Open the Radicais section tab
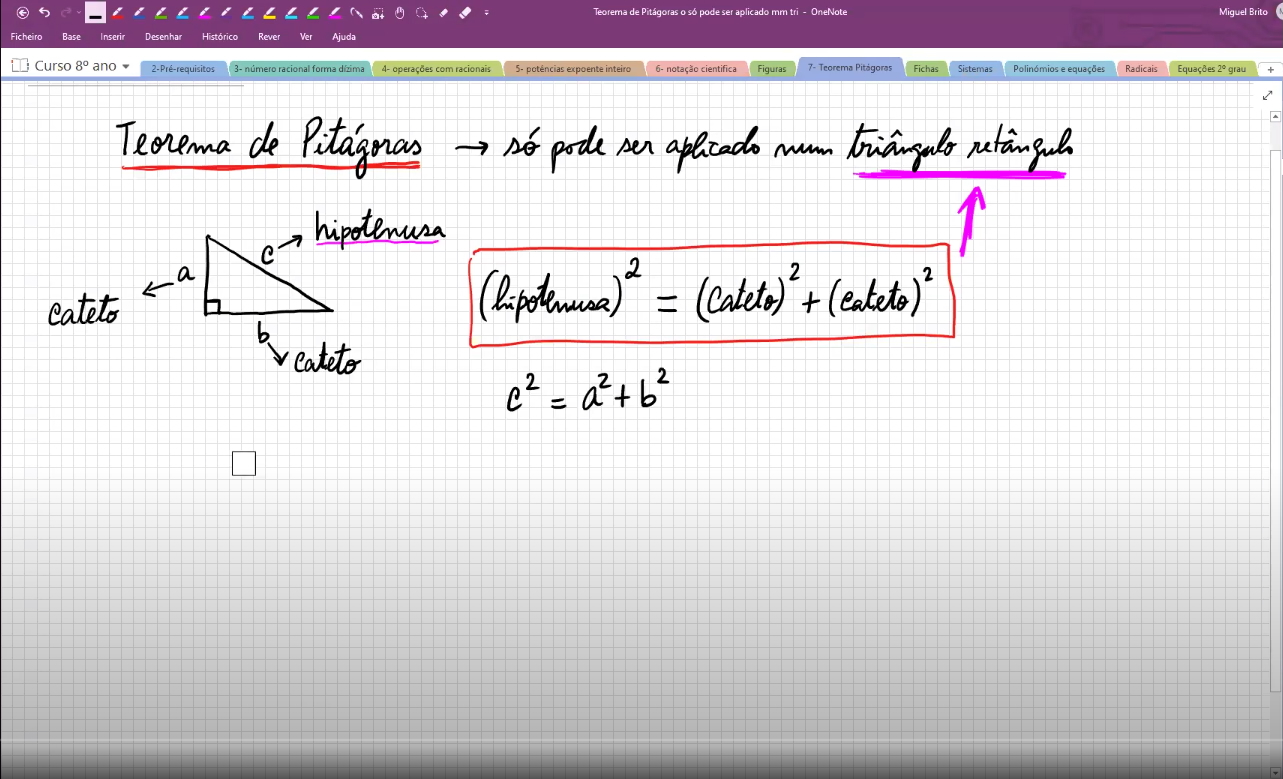Viewport: 1283px width, 779px height. (1141, 69)
